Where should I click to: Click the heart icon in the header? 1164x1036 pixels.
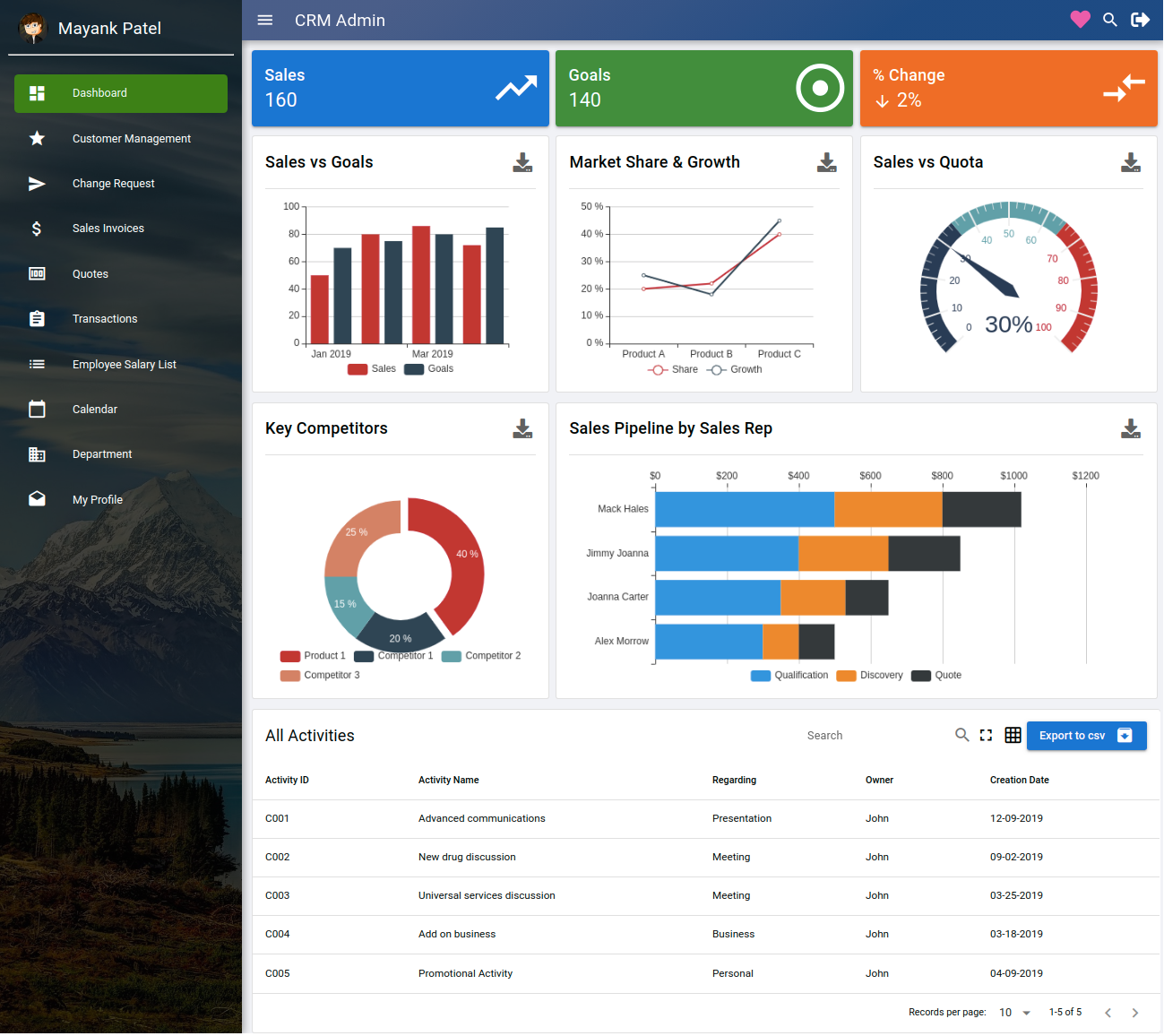1079,19
